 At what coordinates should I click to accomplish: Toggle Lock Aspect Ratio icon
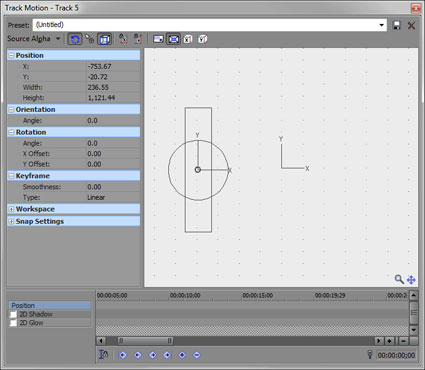tap(158, 39)
